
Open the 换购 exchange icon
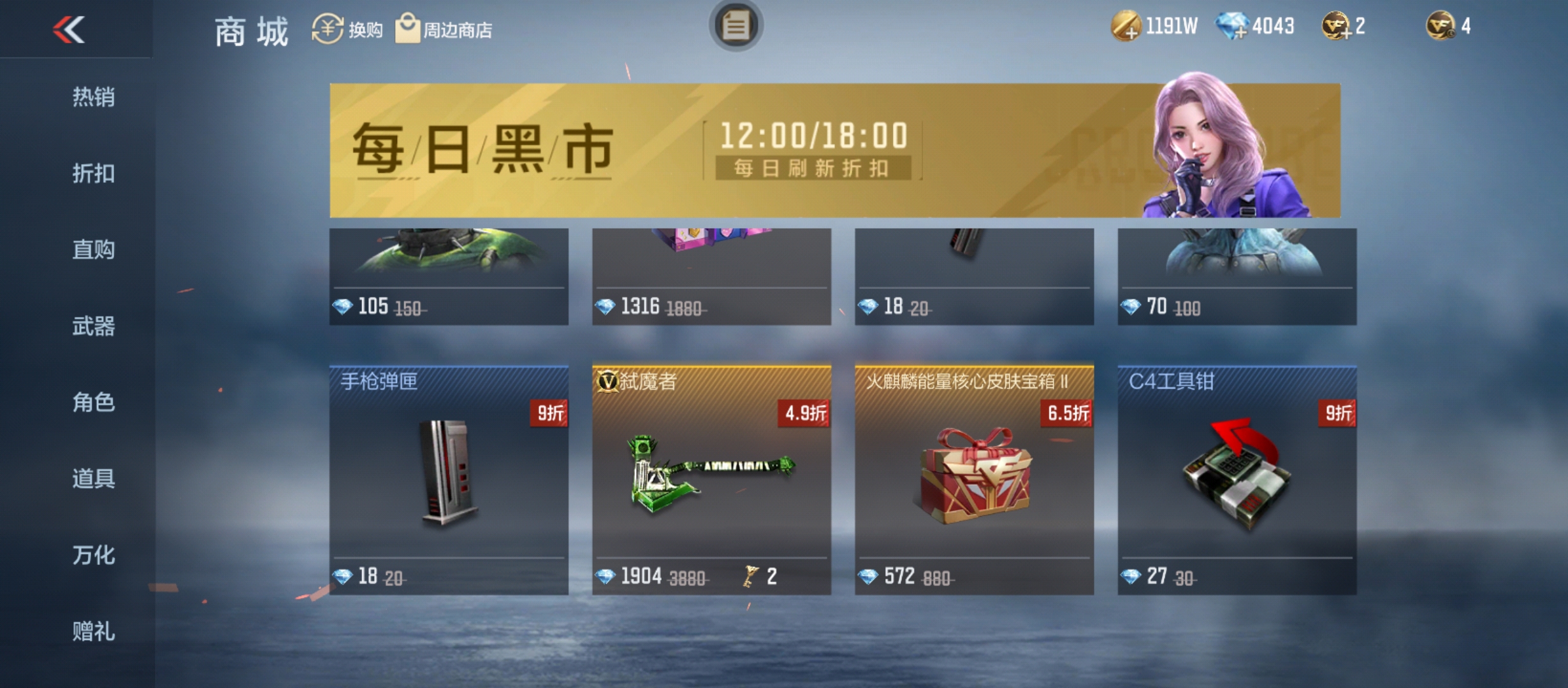pyautogui.click(x=328, y=29)
